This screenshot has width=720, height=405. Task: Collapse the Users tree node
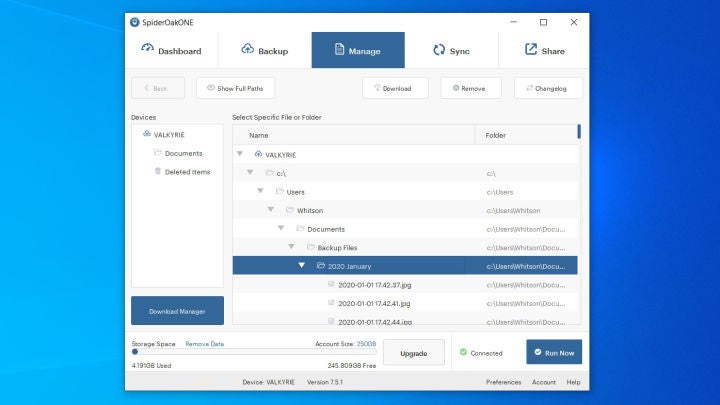(260, 191)
